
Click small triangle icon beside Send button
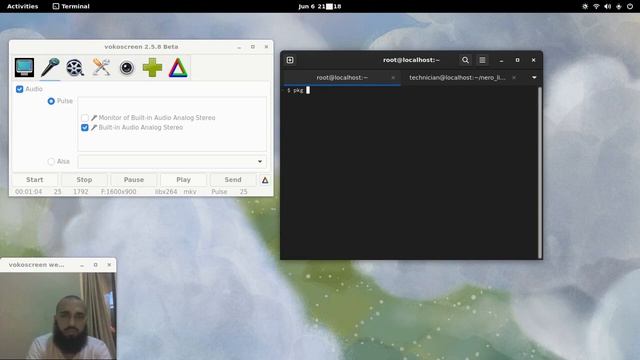265,180
